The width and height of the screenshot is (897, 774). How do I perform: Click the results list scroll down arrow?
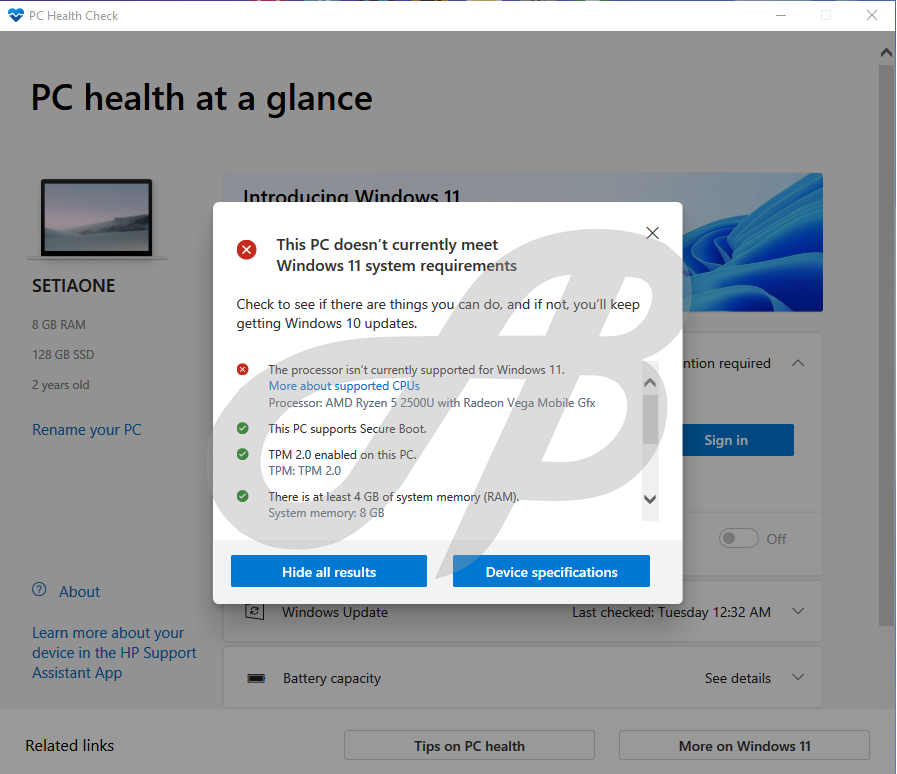[650, 499]
